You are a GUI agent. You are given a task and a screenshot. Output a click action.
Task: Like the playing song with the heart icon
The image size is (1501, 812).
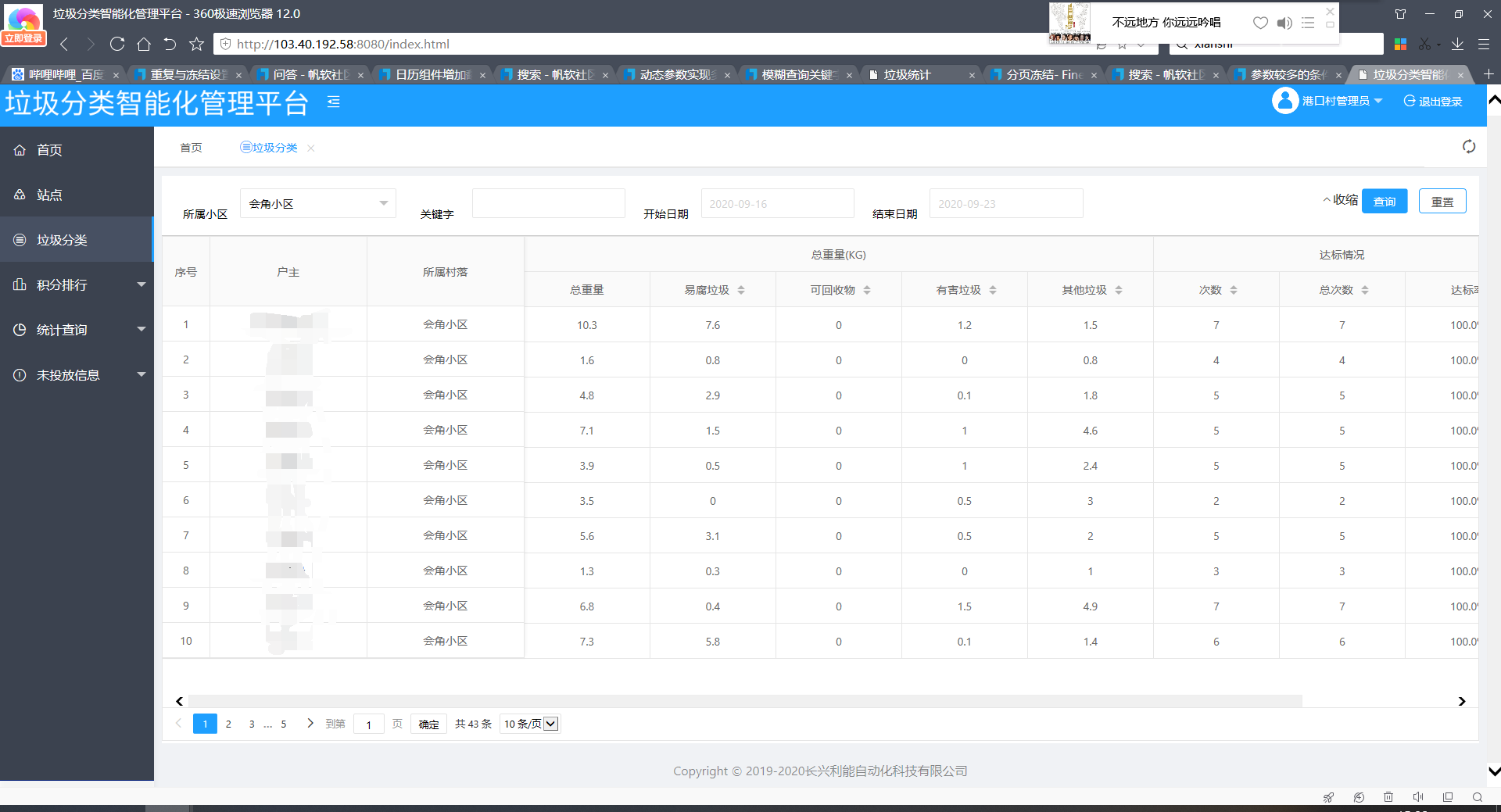[1260, 23]
